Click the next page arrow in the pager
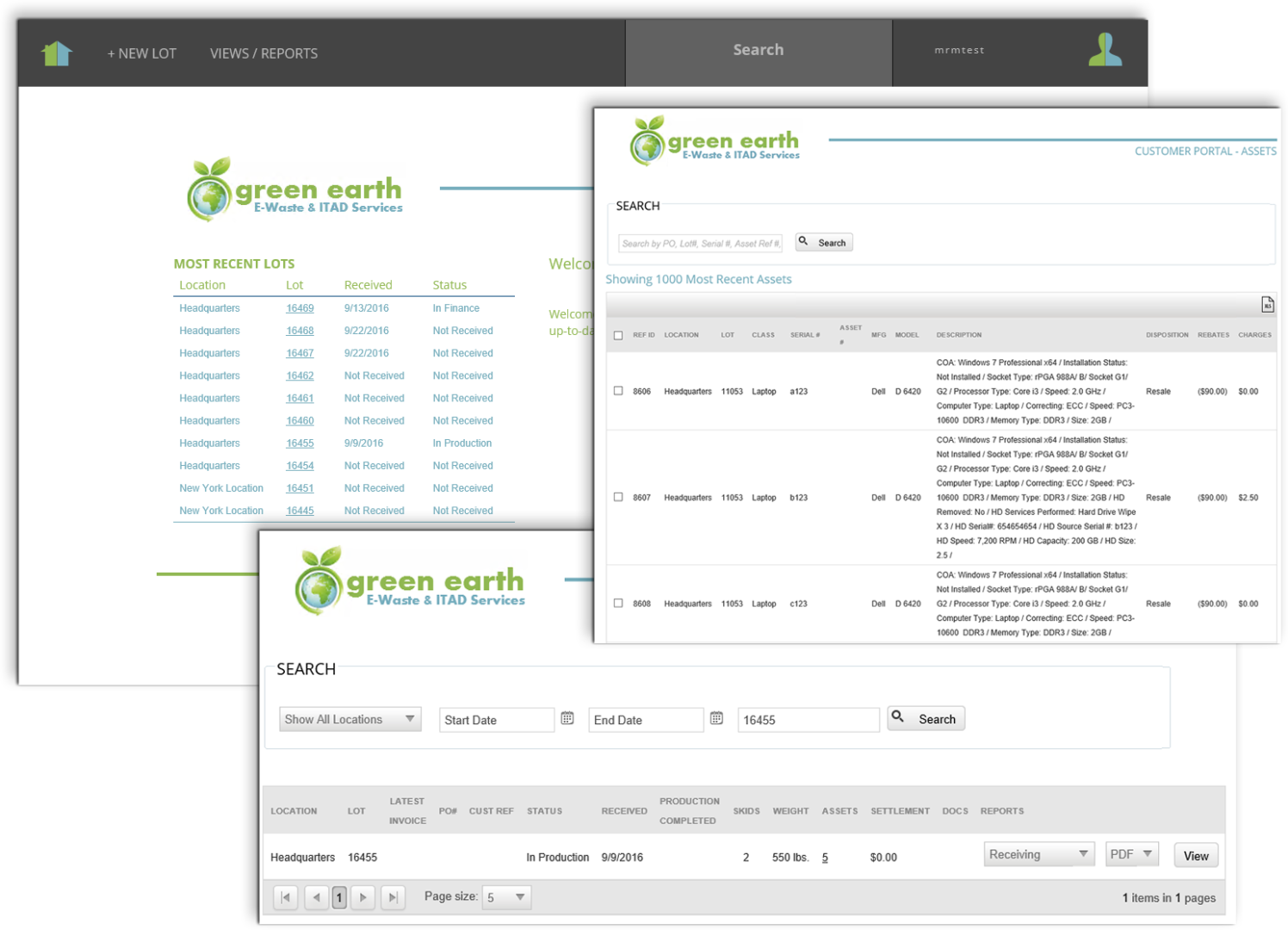This screenshot has width=1288, height=930. tap(362, 896)
